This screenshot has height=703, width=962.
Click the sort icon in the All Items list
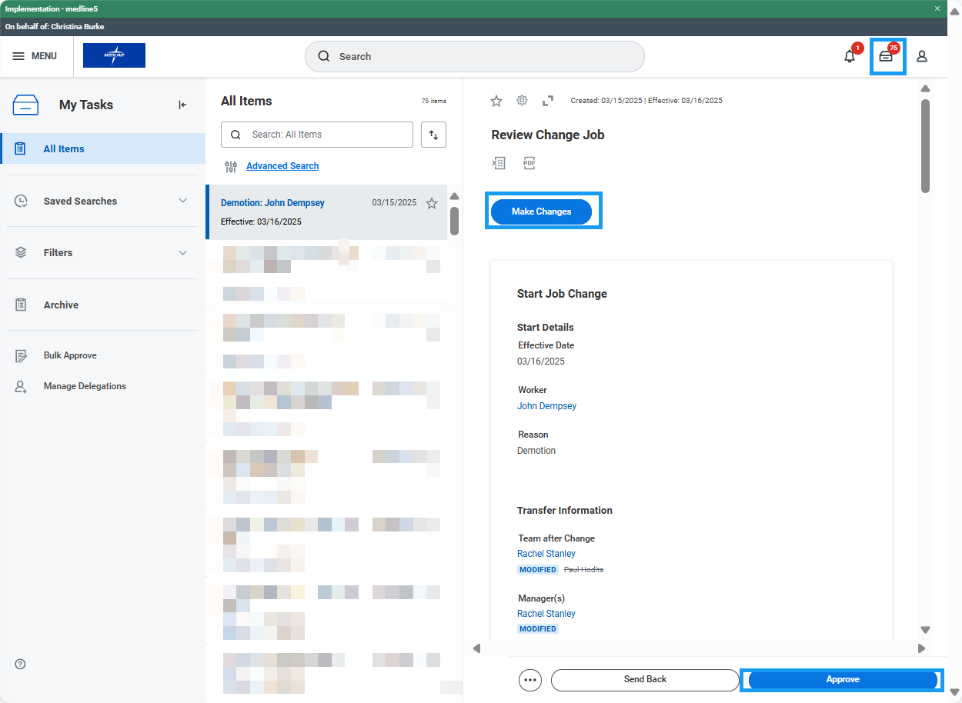[x=433, y=134]
